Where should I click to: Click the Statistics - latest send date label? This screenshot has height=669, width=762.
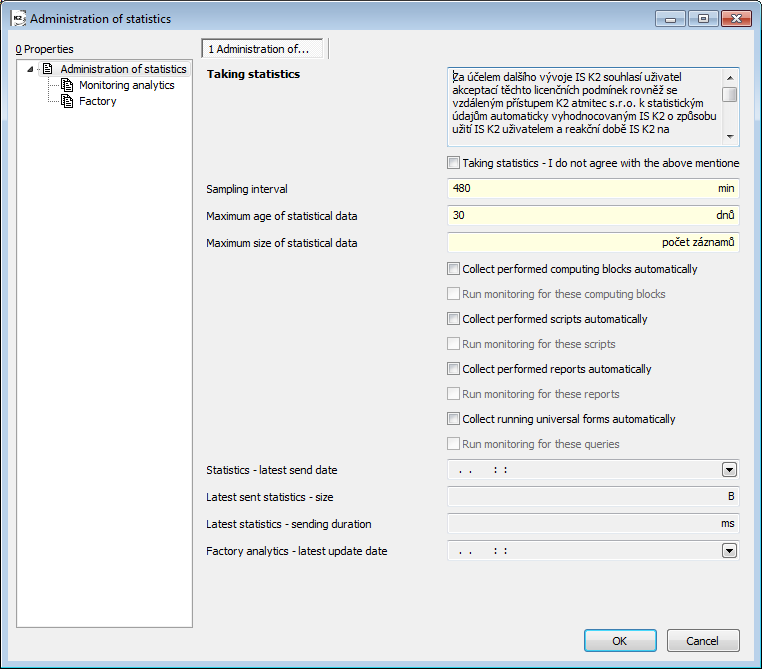pos(272,470)
